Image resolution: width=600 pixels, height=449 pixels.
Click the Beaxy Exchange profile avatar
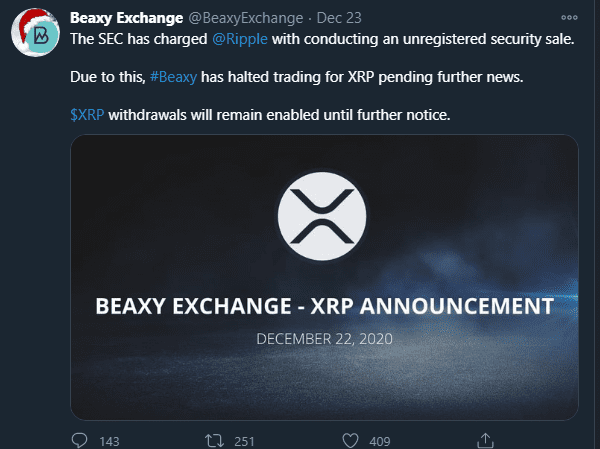(33, 35)
